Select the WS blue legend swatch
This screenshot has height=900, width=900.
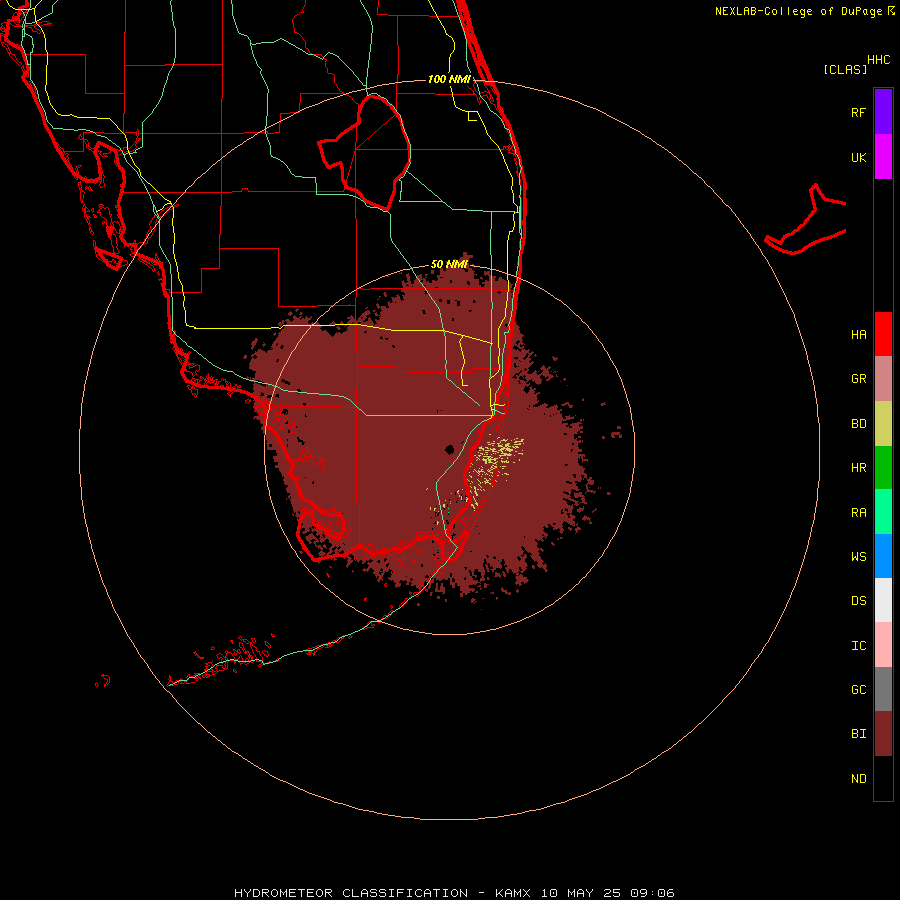[x=883, y=556]
